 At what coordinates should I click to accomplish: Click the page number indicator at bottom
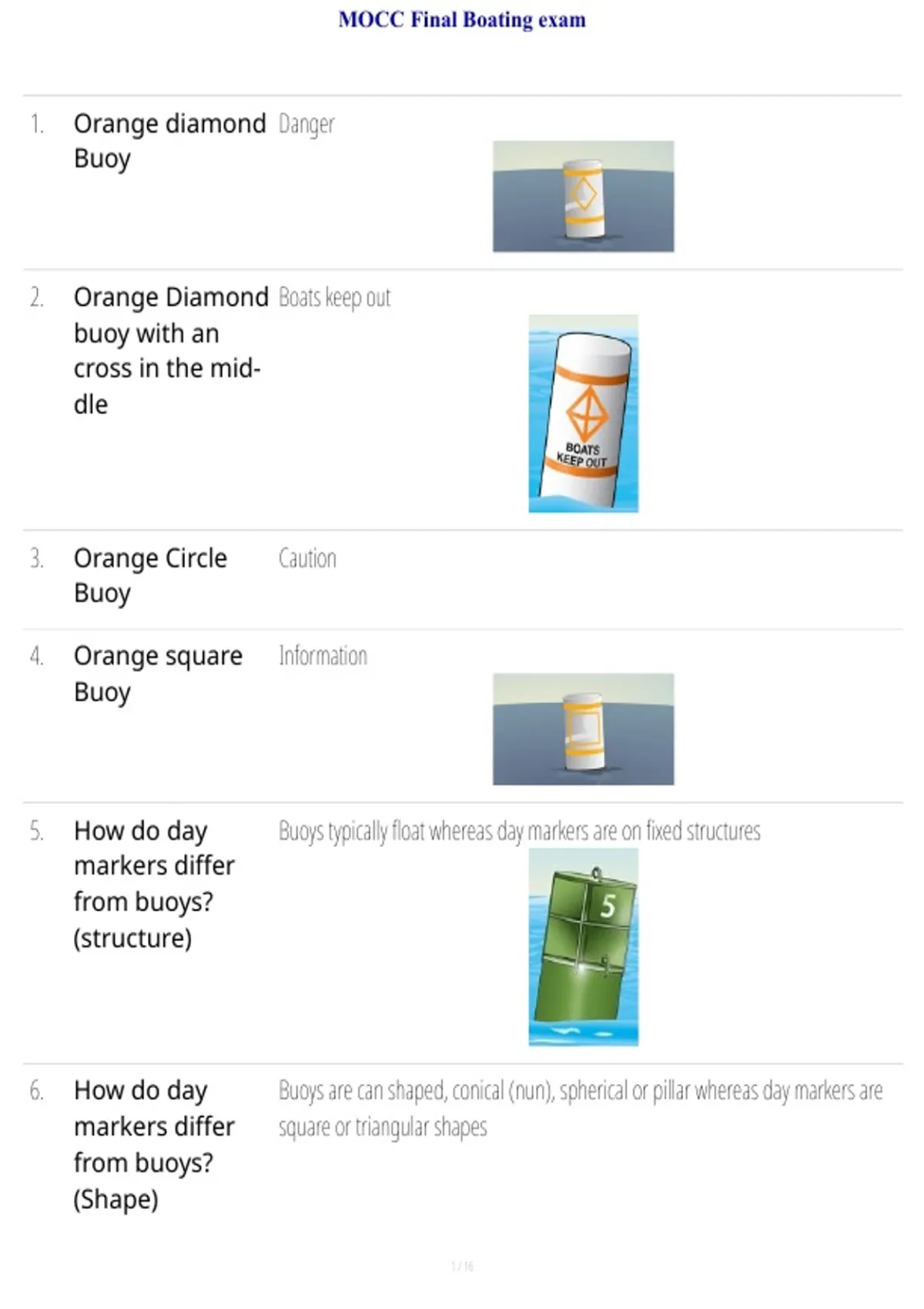click(x=462, y=1266)
